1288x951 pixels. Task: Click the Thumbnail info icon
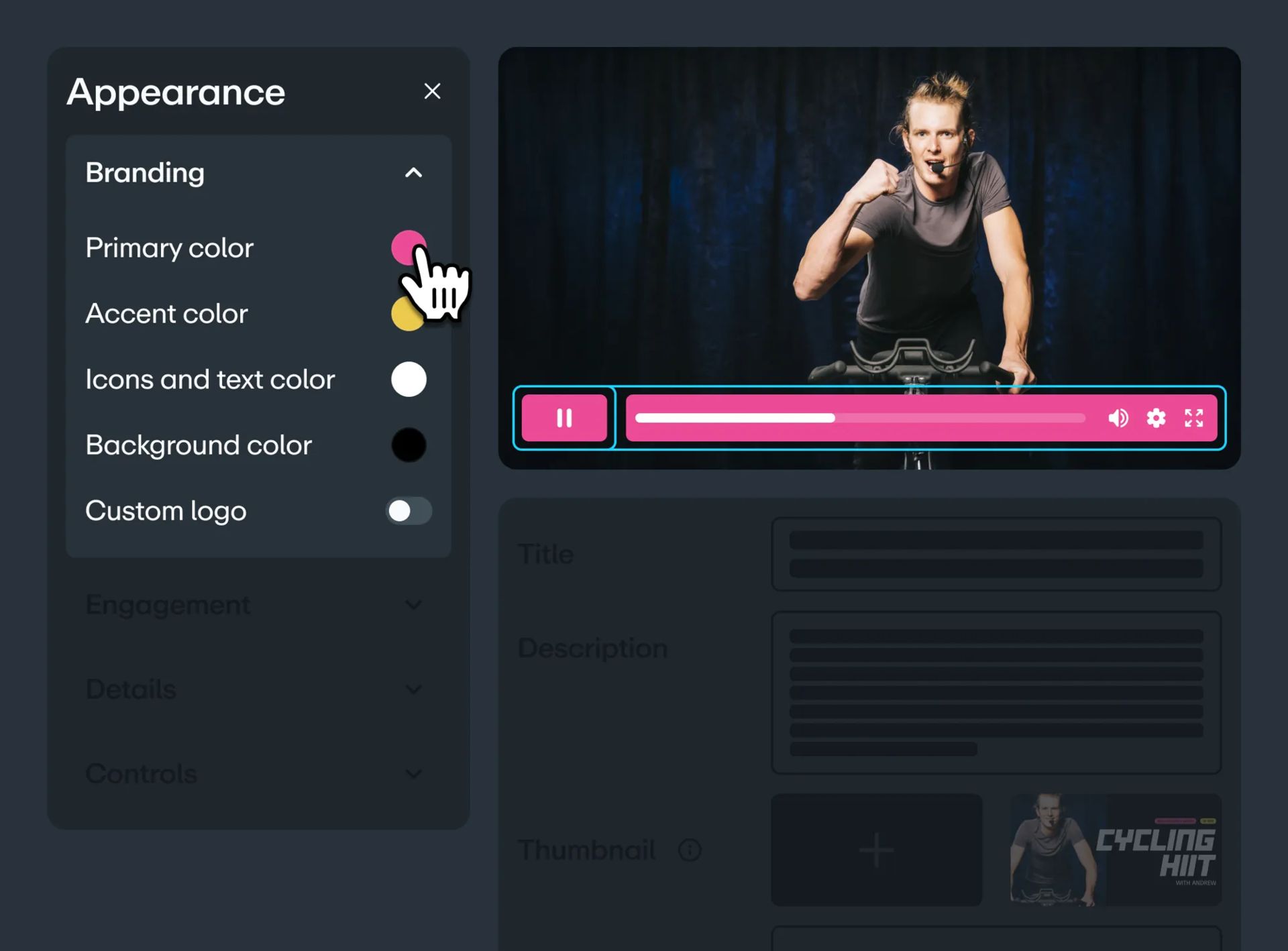click(x=690, y=850)
